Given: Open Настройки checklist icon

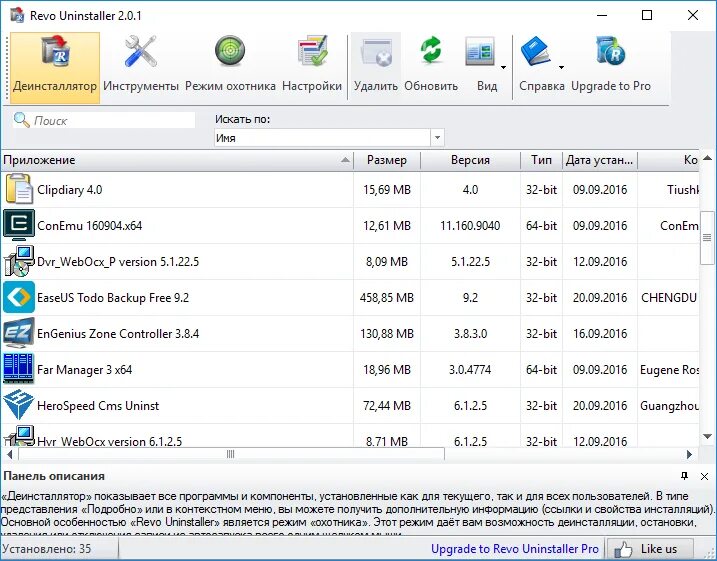Looking at the screenshot, I should pyautogui.click(x=312, y=52).
